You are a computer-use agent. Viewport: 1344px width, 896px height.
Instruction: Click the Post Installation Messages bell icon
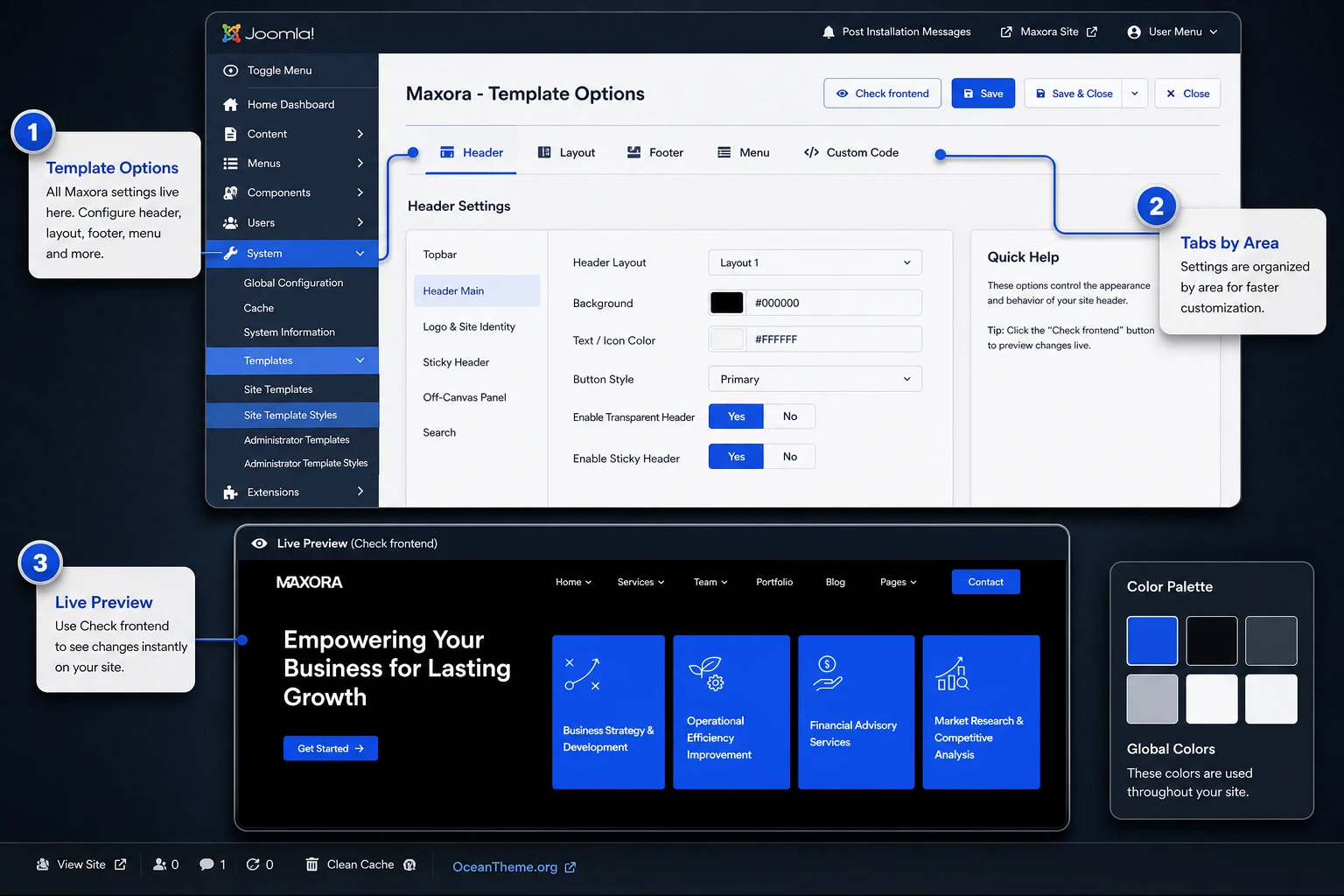pyautogui.click(x=829, y=31)
